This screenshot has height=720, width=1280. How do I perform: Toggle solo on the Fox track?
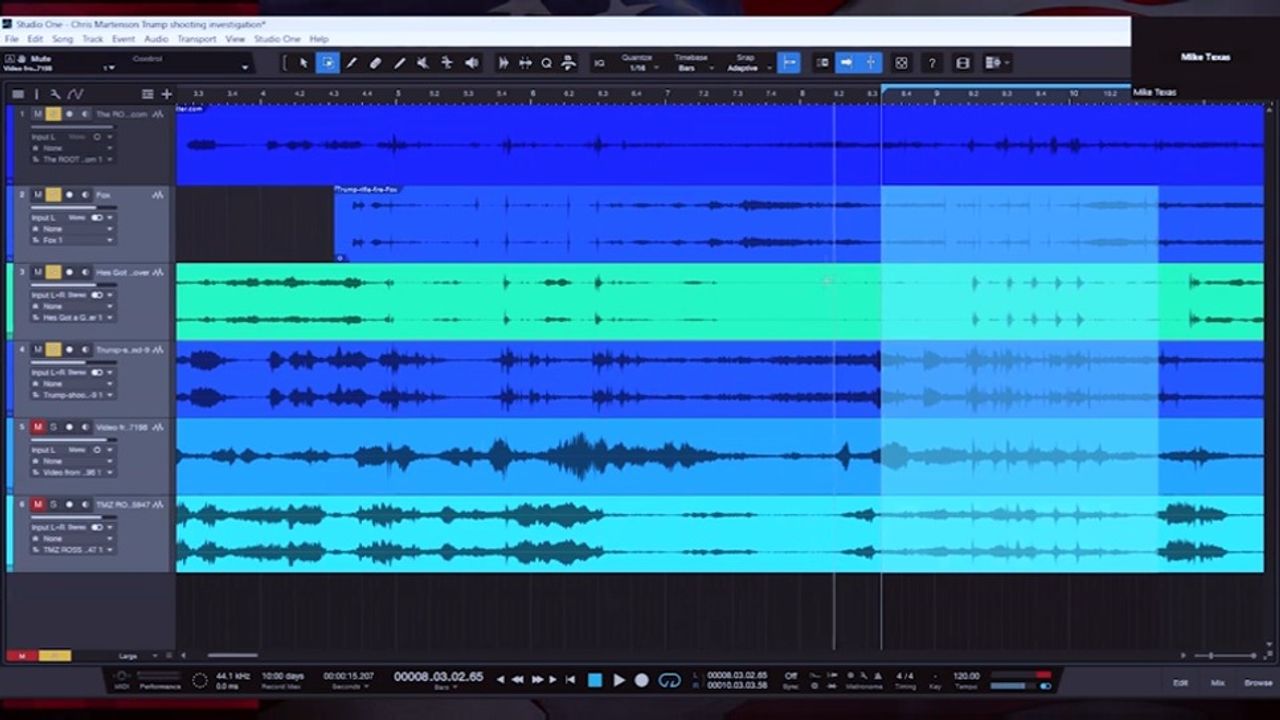[x=53, y=195]
